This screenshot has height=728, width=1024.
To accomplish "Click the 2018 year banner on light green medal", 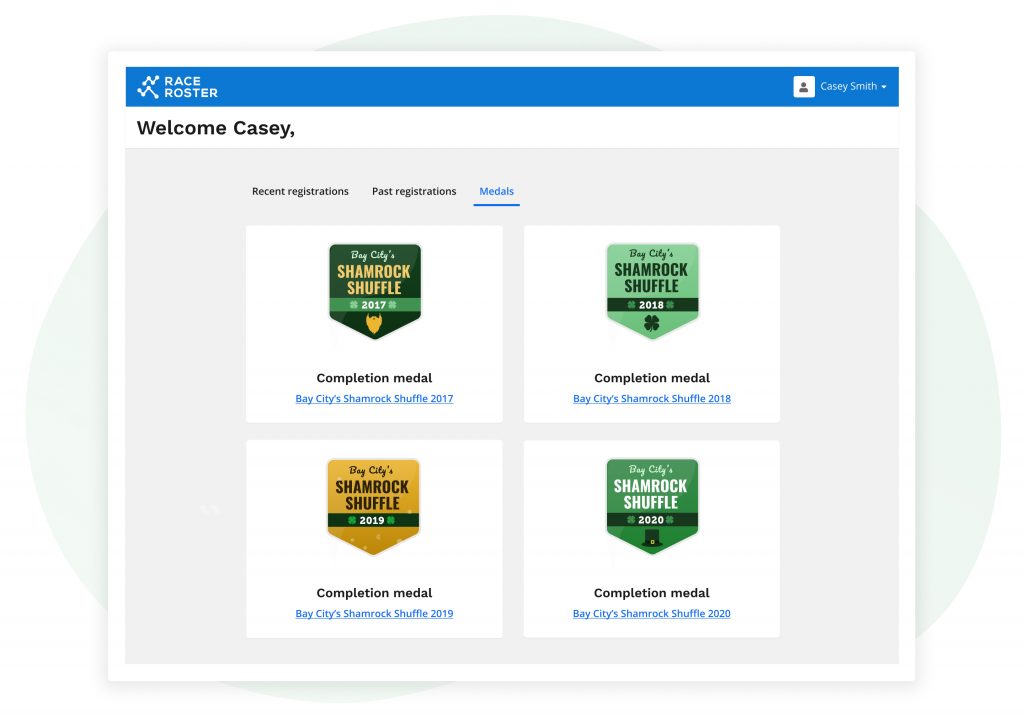I will [x=652, y=305].
